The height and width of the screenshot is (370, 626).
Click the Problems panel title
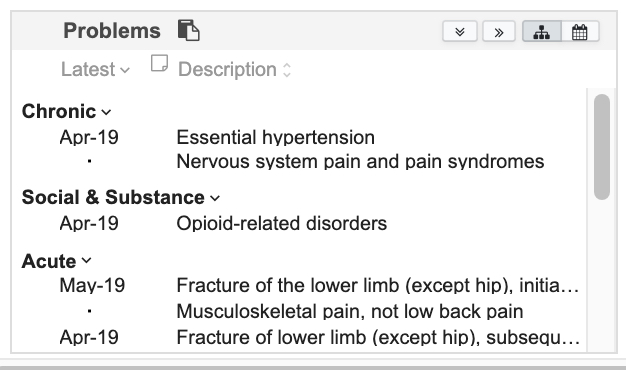pos(112,31)
